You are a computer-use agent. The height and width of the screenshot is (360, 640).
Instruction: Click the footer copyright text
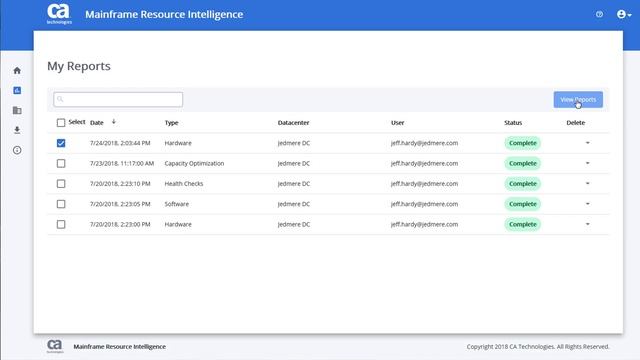538,347
